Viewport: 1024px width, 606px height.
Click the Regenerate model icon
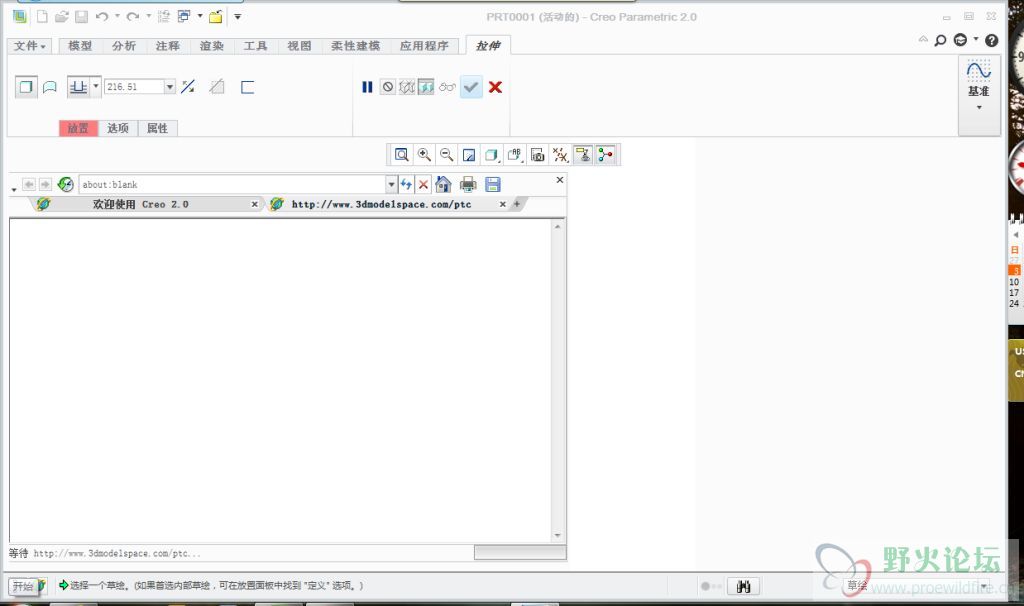tap(163, 16)
